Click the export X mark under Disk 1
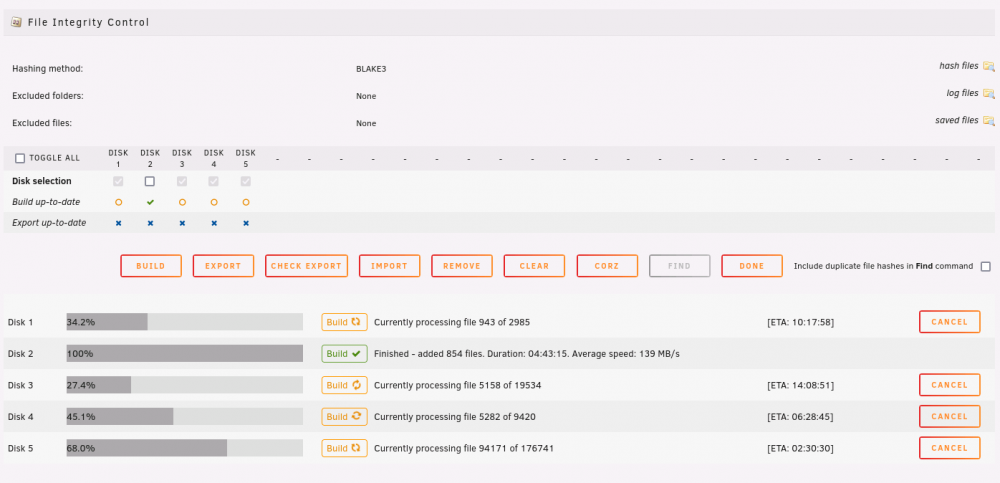This screenshot has height=483, width=1000. (x=118, y=223)
